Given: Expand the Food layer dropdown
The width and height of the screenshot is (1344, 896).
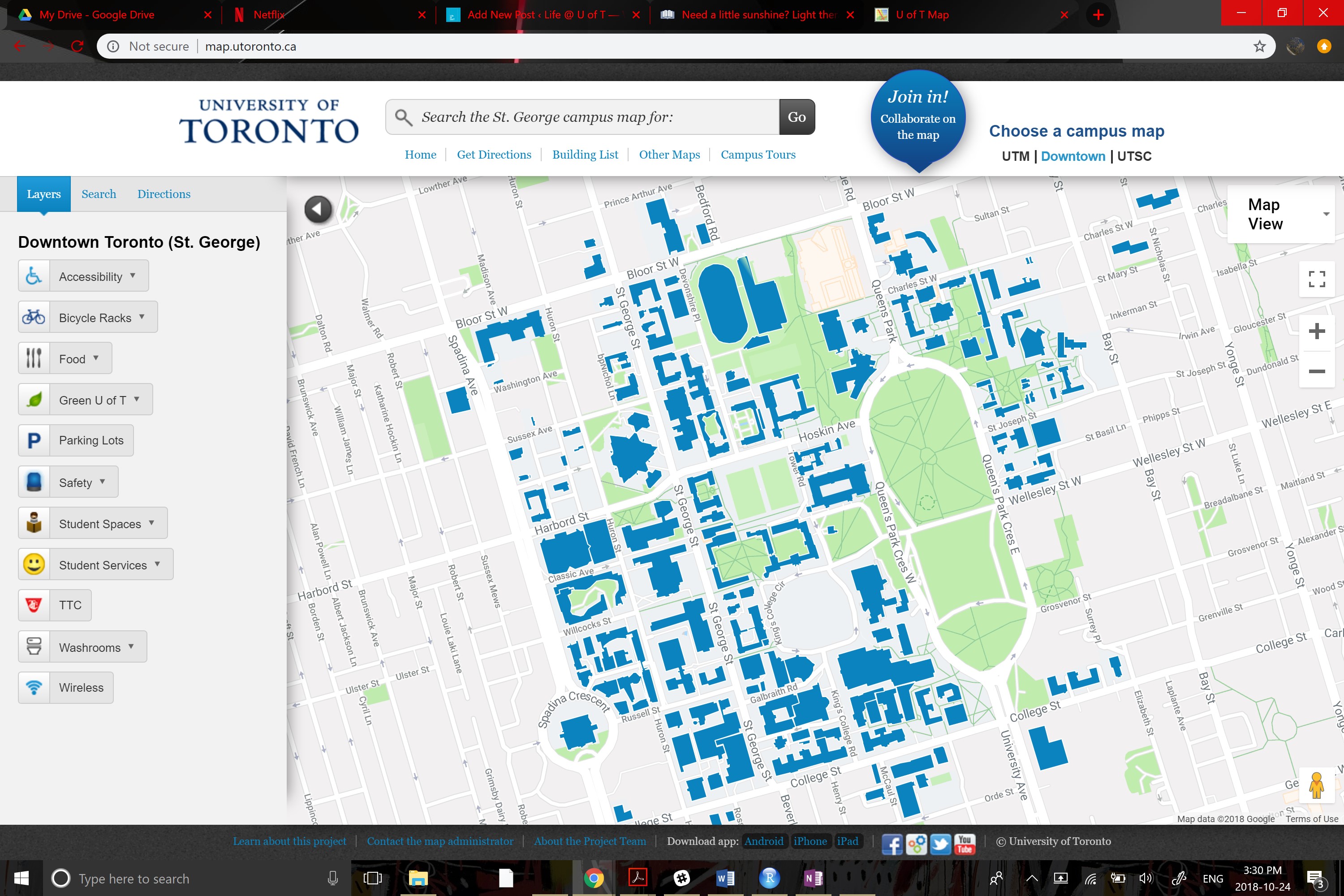Looking at the screenshot, I should tap(96, 358).
